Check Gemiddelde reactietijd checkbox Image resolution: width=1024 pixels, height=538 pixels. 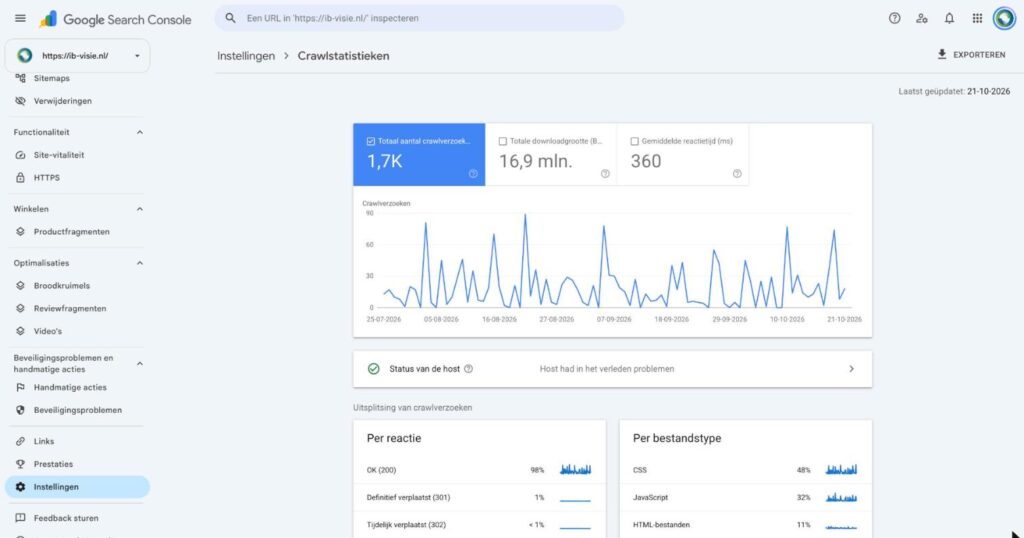[634, 141]
